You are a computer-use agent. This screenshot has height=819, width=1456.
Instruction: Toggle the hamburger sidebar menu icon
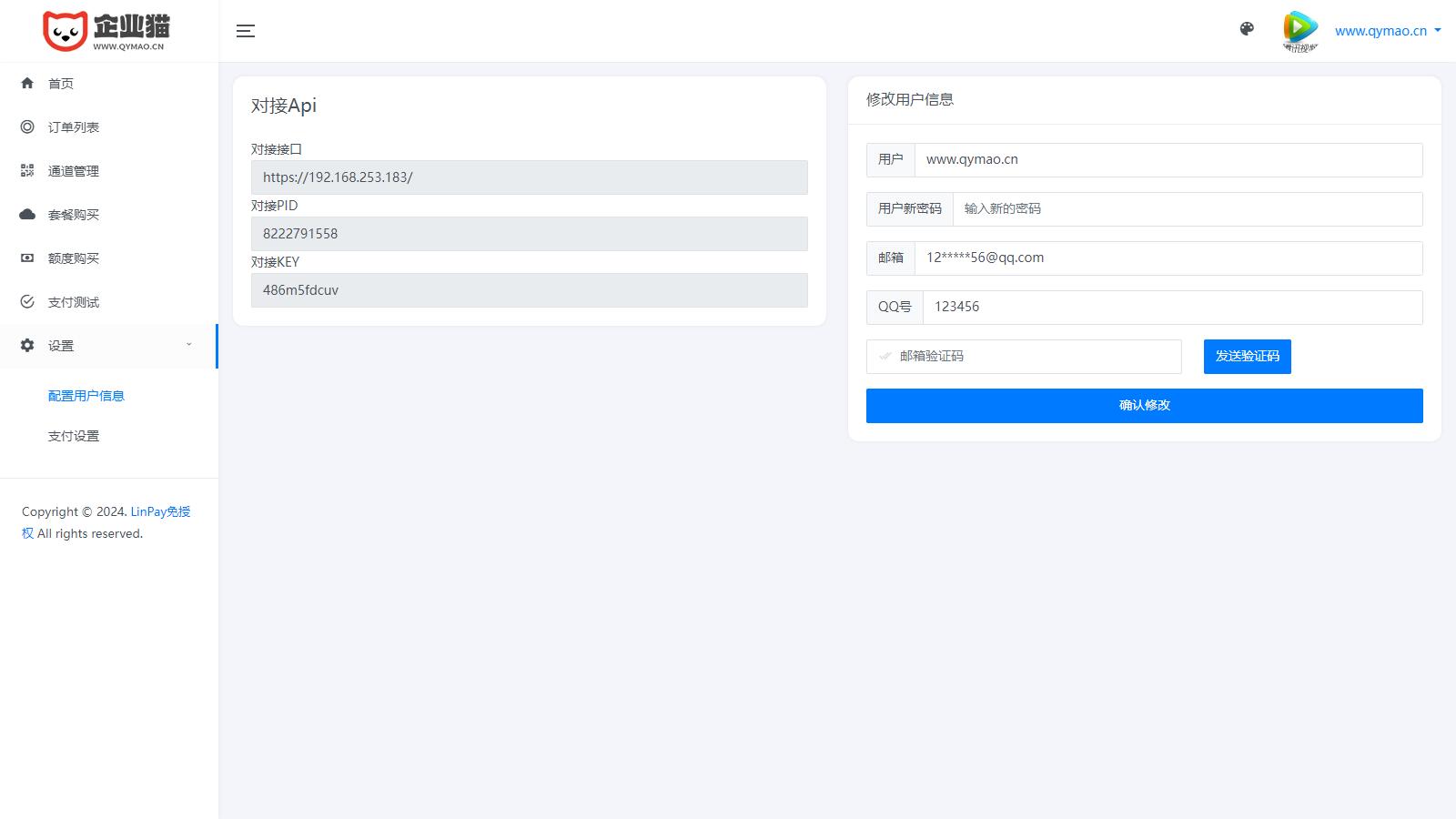(246, 31)
